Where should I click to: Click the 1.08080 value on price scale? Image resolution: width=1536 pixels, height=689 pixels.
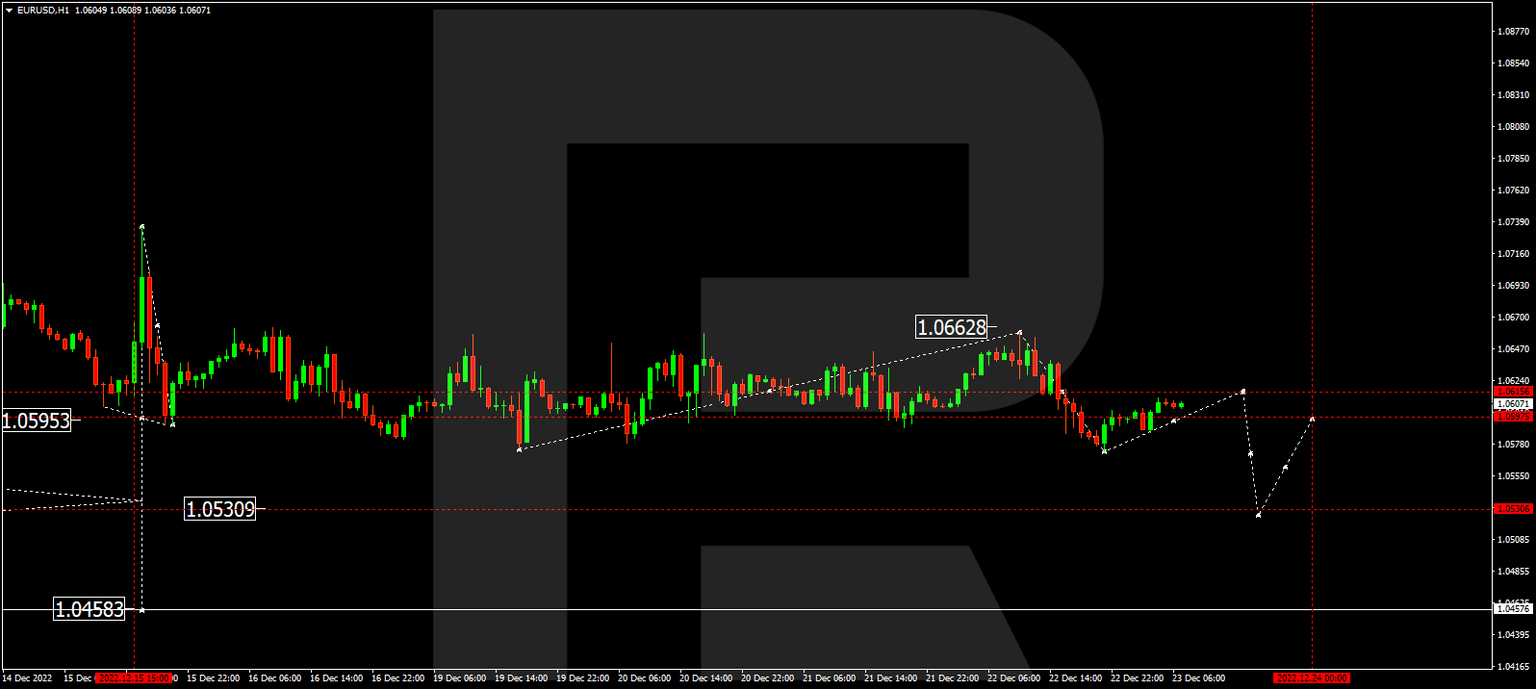1513,127
